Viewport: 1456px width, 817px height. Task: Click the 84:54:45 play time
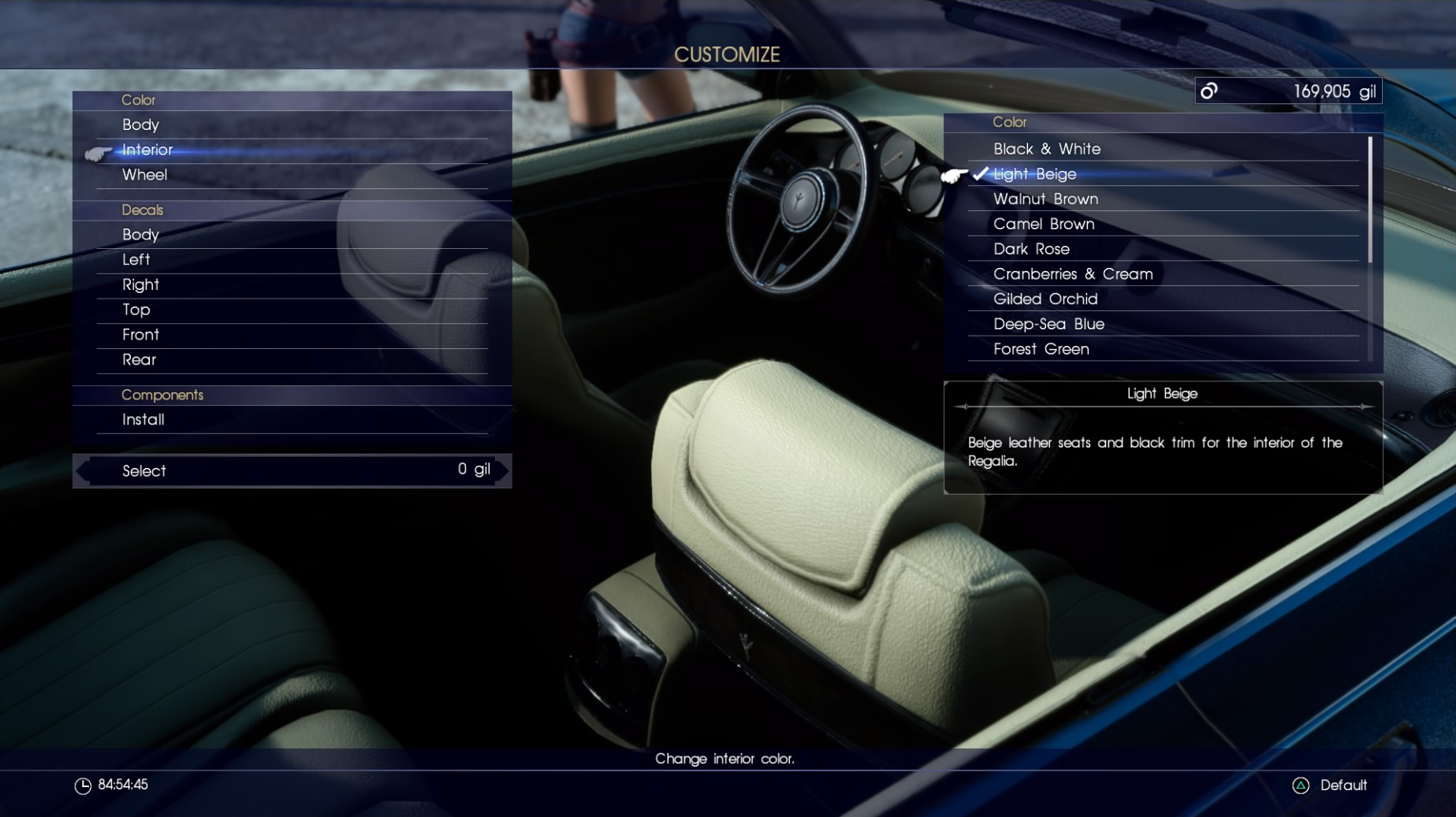pyautogui.click(x=123, y=785)
